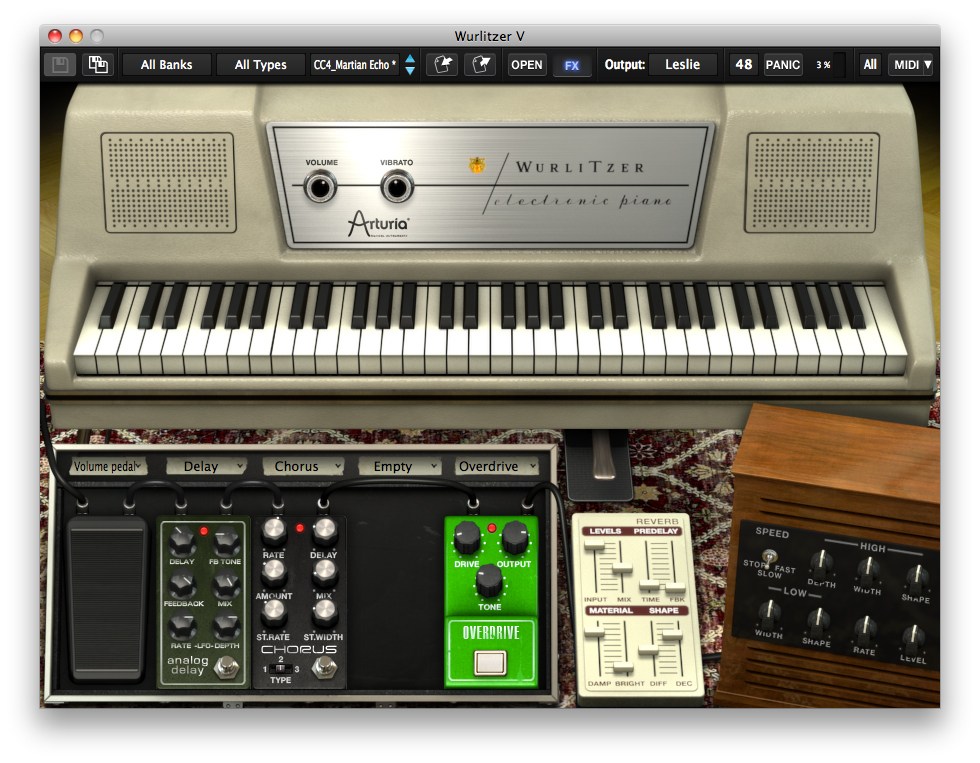Adjust the Reverb BRIGHT material slider
The width and height of the screenshot is (980, 763).
623,667
